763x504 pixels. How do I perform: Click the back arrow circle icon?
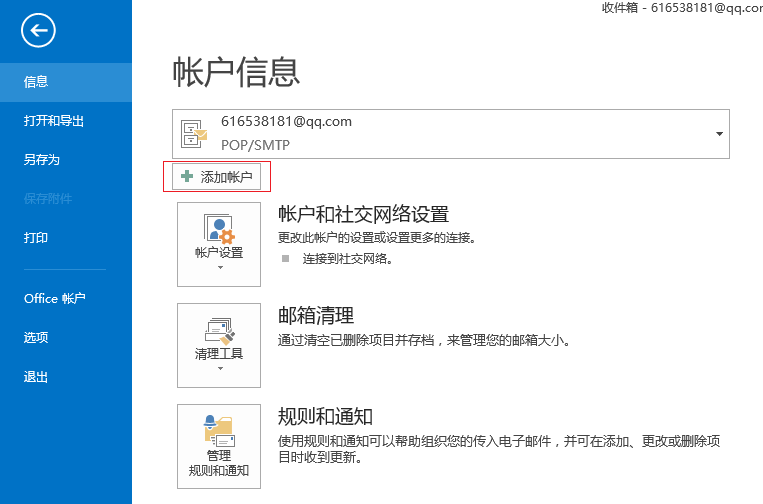pos(38,31)
